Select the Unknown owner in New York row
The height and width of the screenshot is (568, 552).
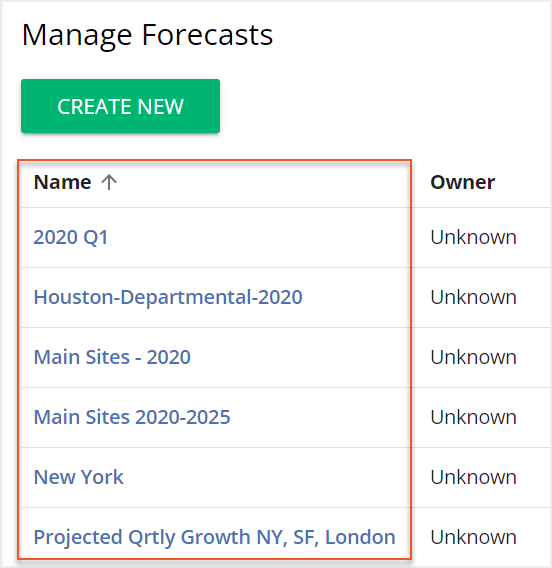point(473,477)
